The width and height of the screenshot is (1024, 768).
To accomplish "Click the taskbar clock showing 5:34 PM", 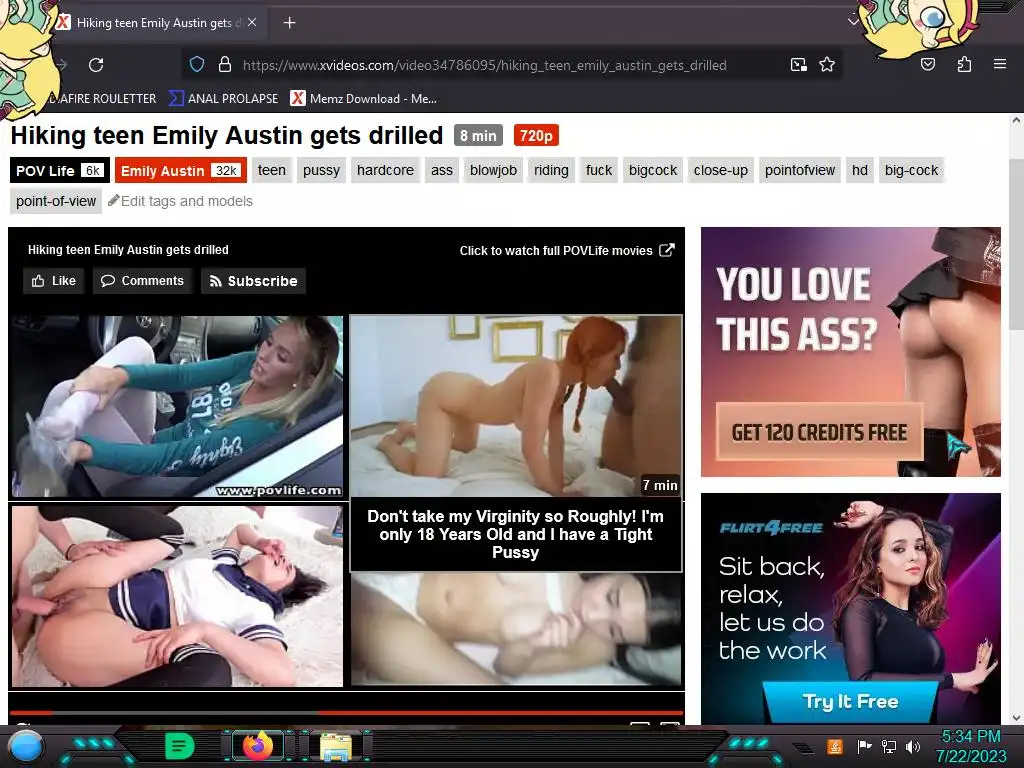I will 971,746.
